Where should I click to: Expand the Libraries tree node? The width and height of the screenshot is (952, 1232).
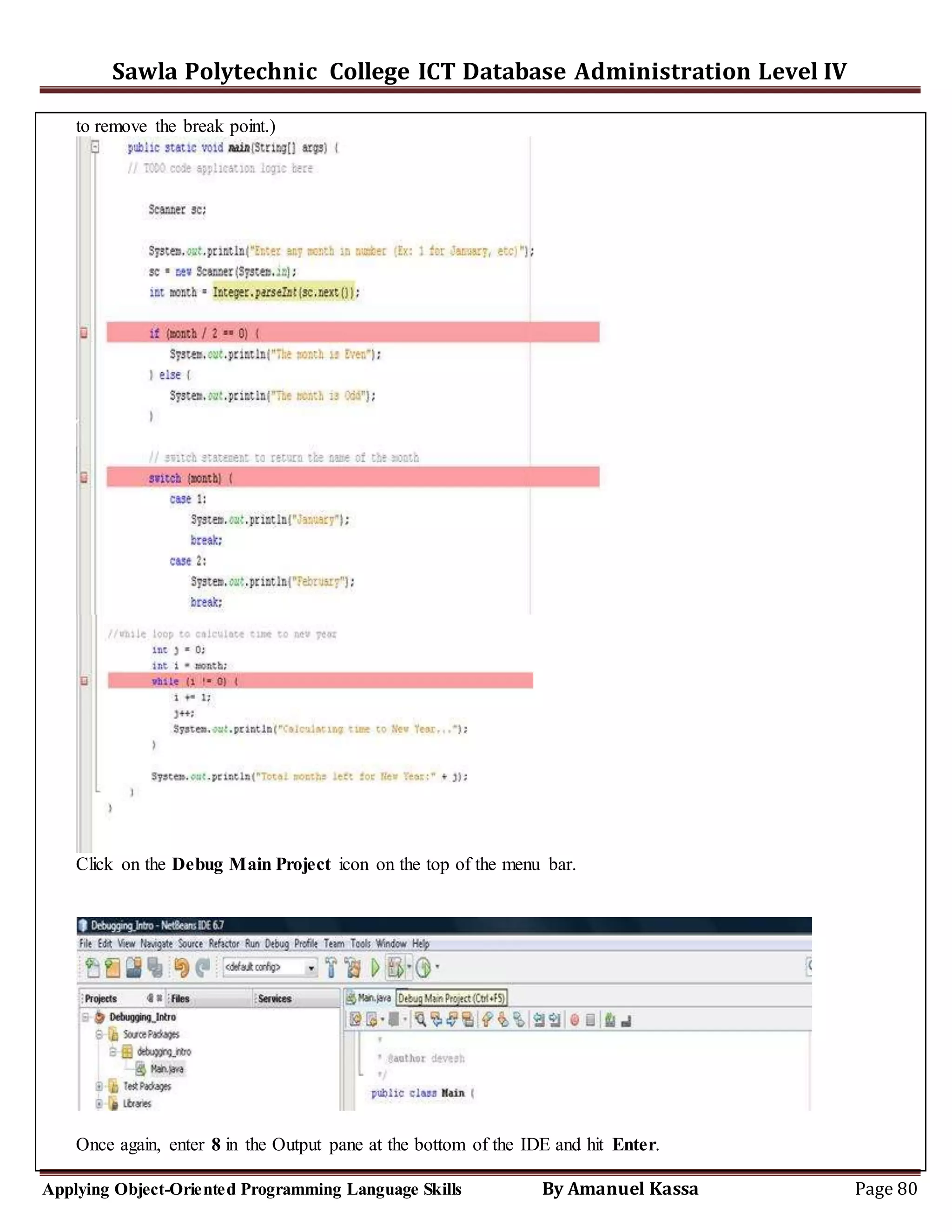(99, 1103)
